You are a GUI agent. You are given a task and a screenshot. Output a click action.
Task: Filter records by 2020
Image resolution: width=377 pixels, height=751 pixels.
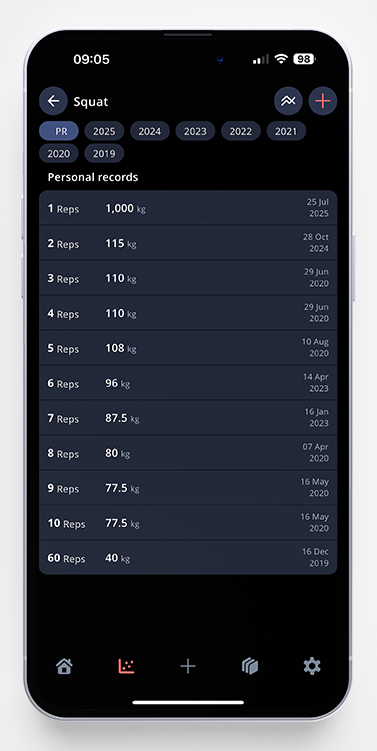59,153
